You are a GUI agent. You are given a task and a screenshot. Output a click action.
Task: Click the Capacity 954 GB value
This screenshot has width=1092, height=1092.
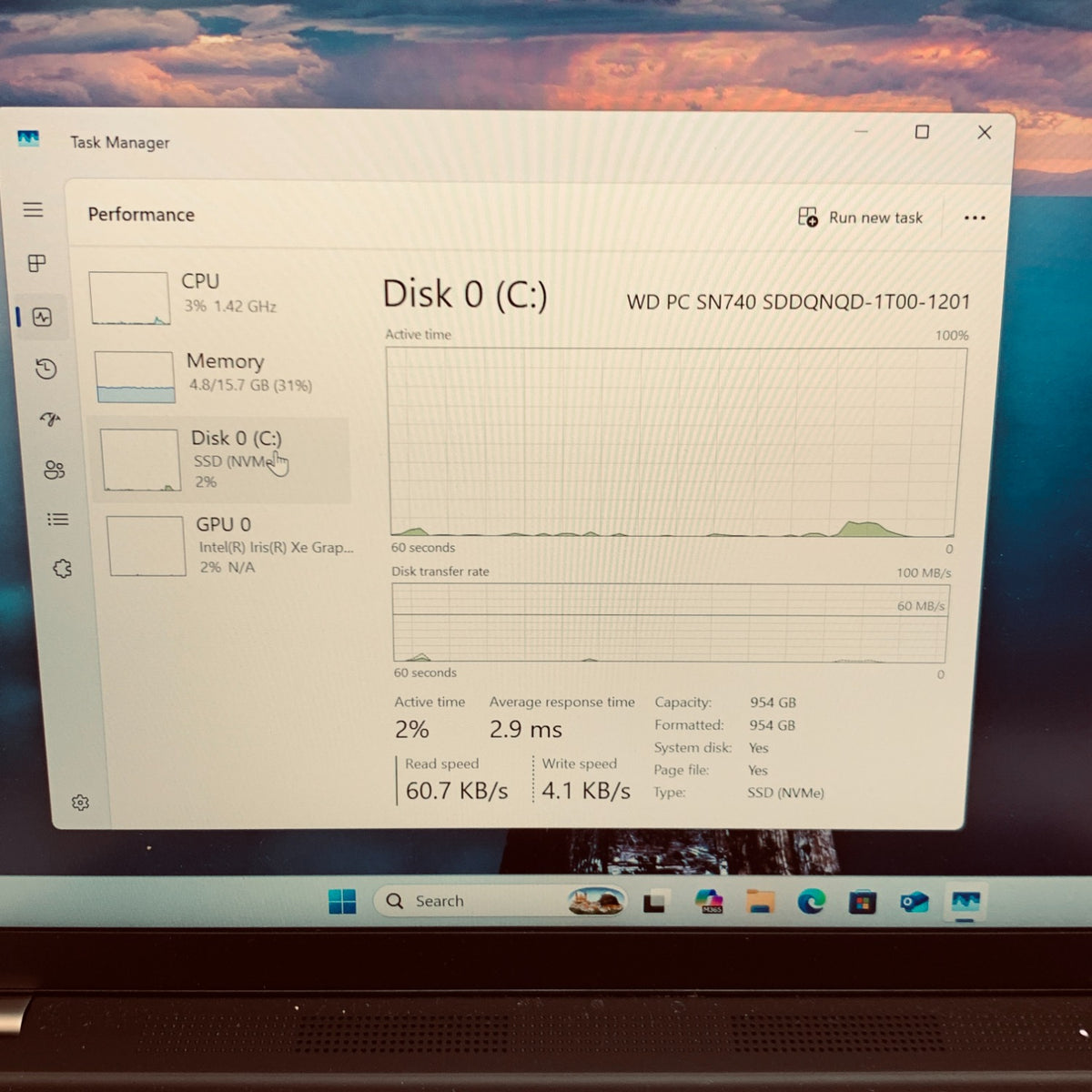coord(773,703)
